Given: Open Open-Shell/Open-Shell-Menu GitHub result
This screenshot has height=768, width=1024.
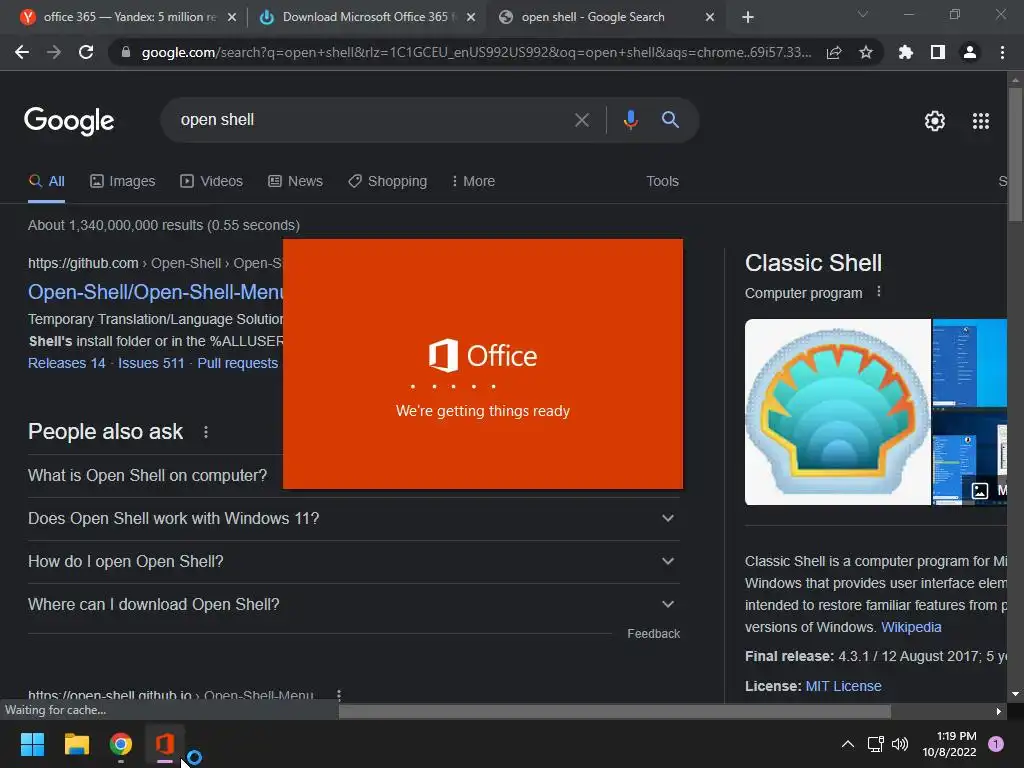Looking at the screenshot, I should 155,292.
